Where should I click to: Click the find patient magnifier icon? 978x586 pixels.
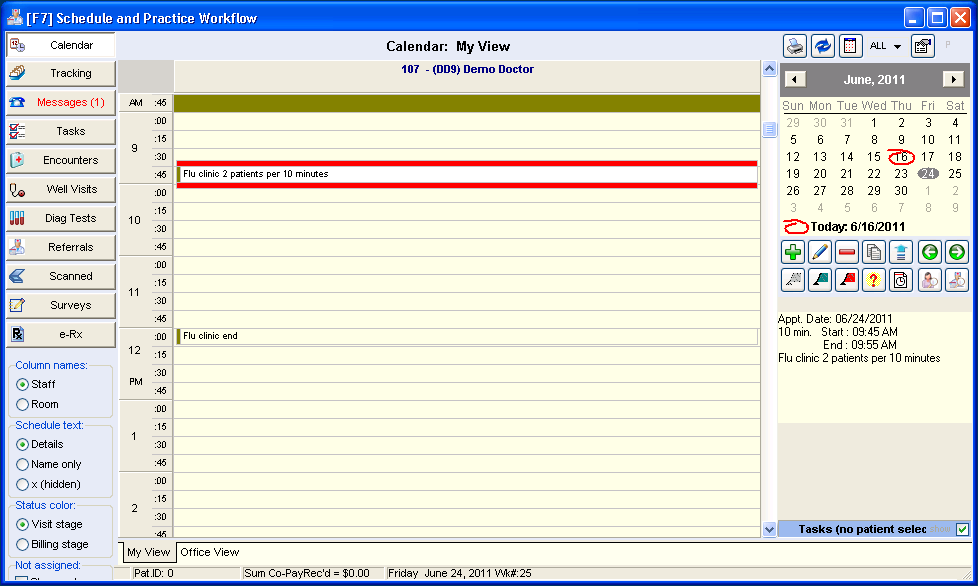[929, 280]
